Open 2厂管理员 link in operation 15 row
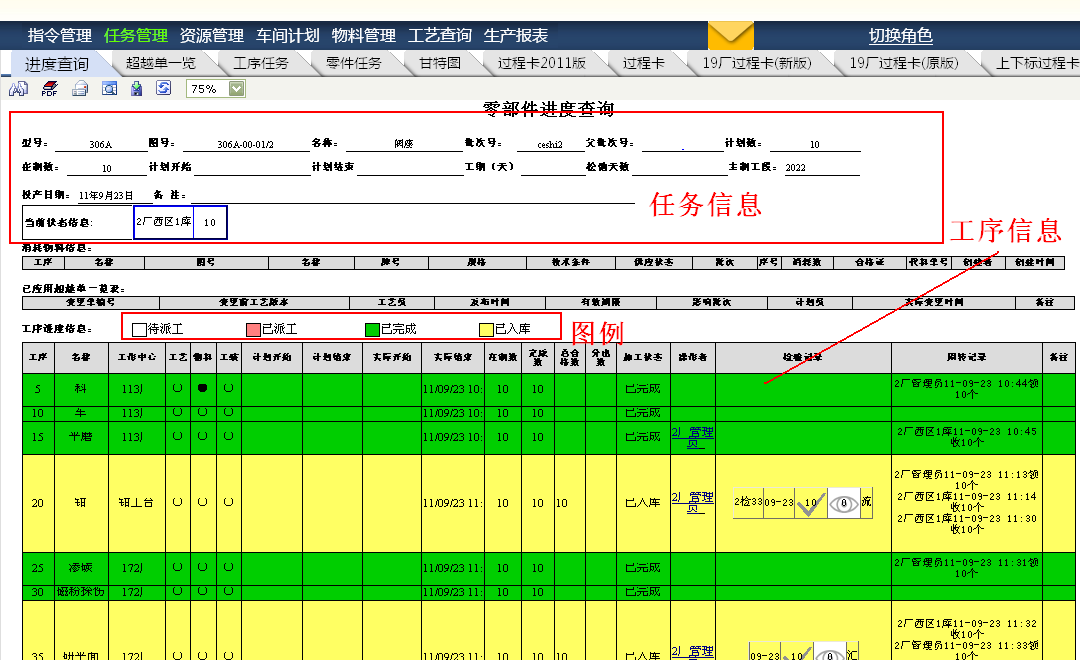This screenshot has width=1080, height=662. 692,438
